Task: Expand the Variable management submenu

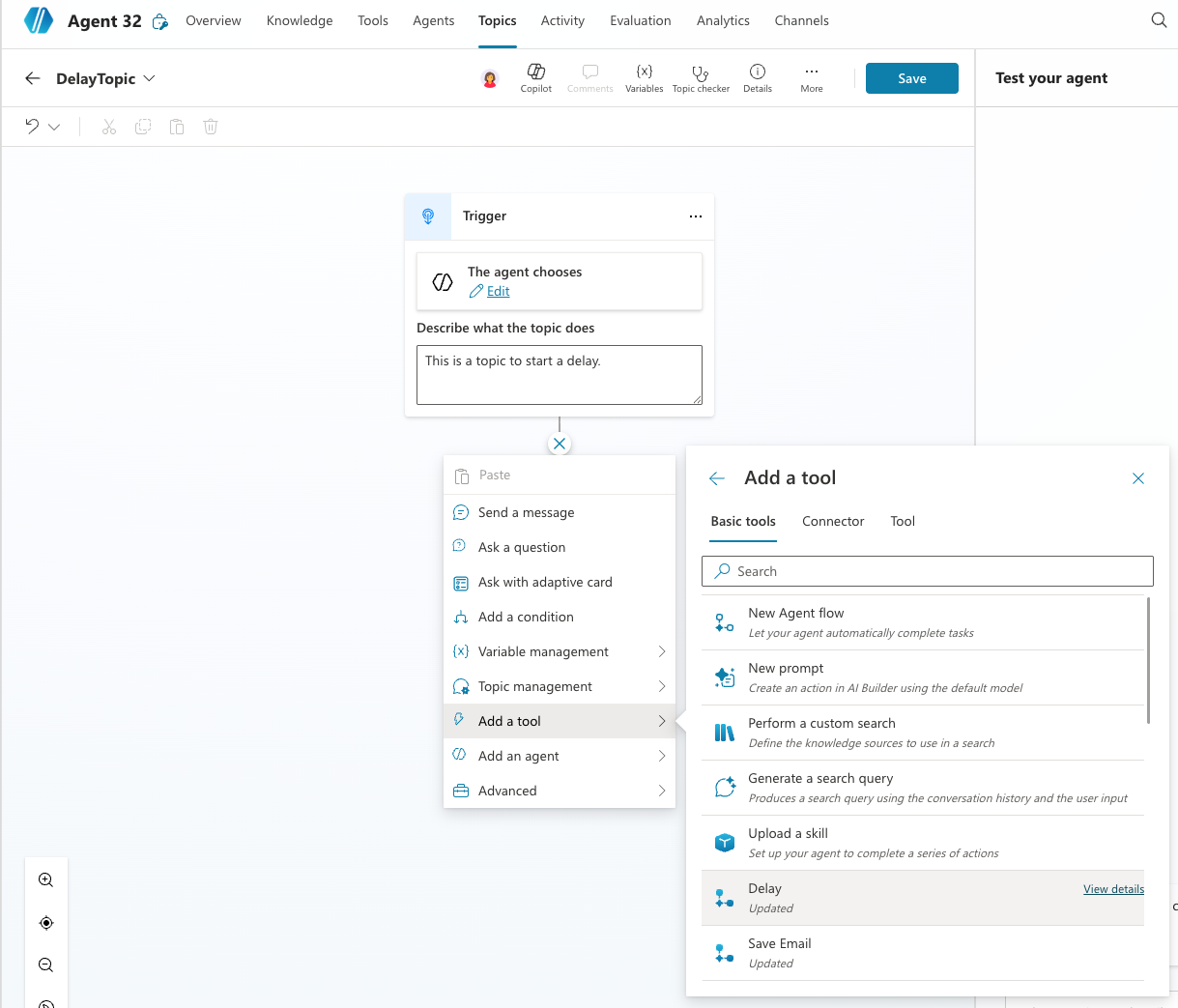Action: pos(560,651)
